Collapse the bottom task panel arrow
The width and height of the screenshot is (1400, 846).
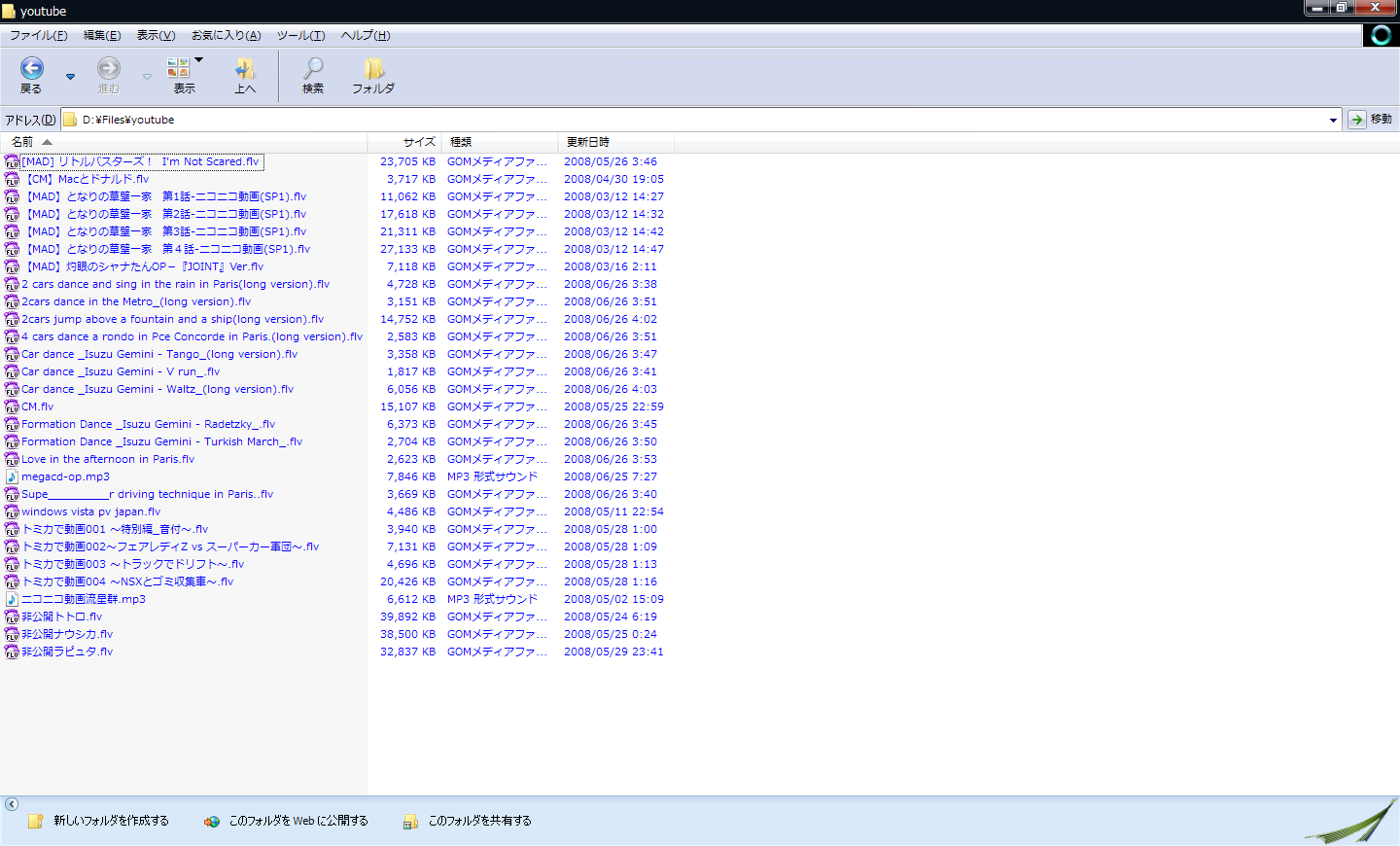(12, 804)
